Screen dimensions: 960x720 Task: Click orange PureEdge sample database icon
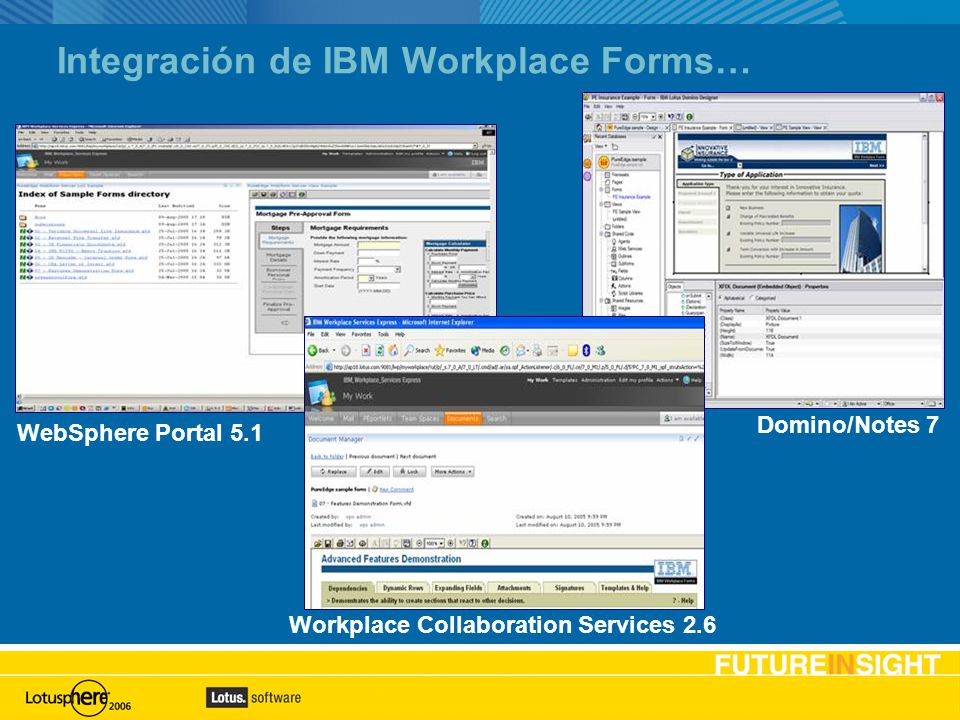(x=604, y=162)
